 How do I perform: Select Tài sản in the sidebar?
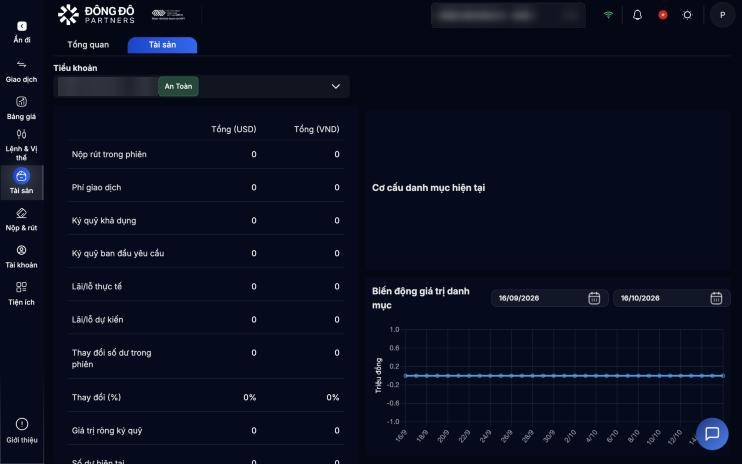coord(21,182)
